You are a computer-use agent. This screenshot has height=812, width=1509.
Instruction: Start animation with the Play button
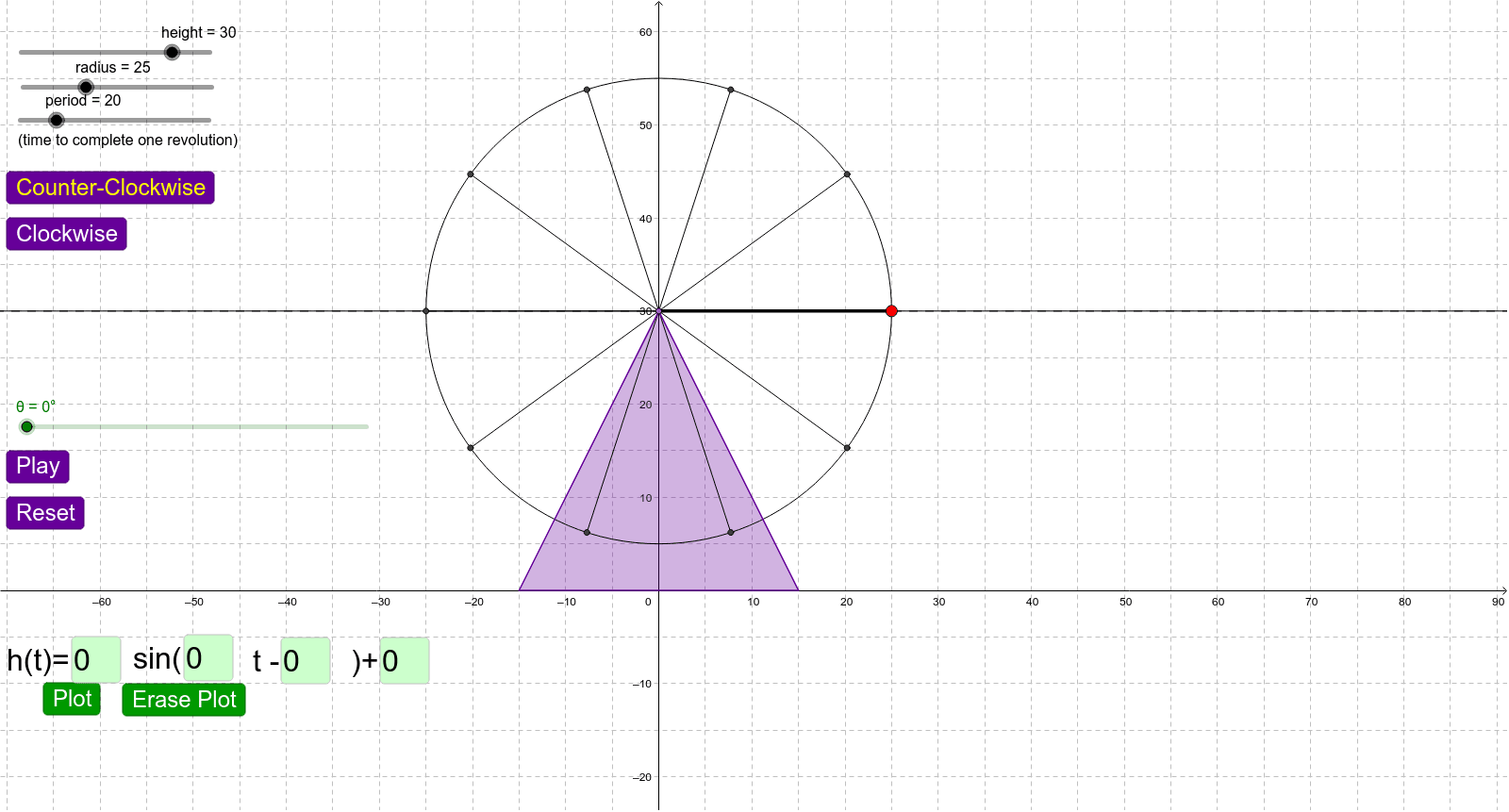click(38, 466)
